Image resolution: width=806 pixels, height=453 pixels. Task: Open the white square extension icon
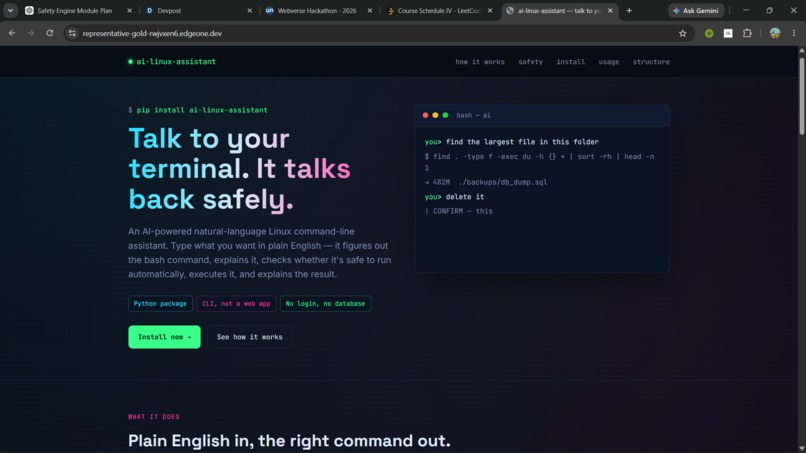click(x=728, y=33)
